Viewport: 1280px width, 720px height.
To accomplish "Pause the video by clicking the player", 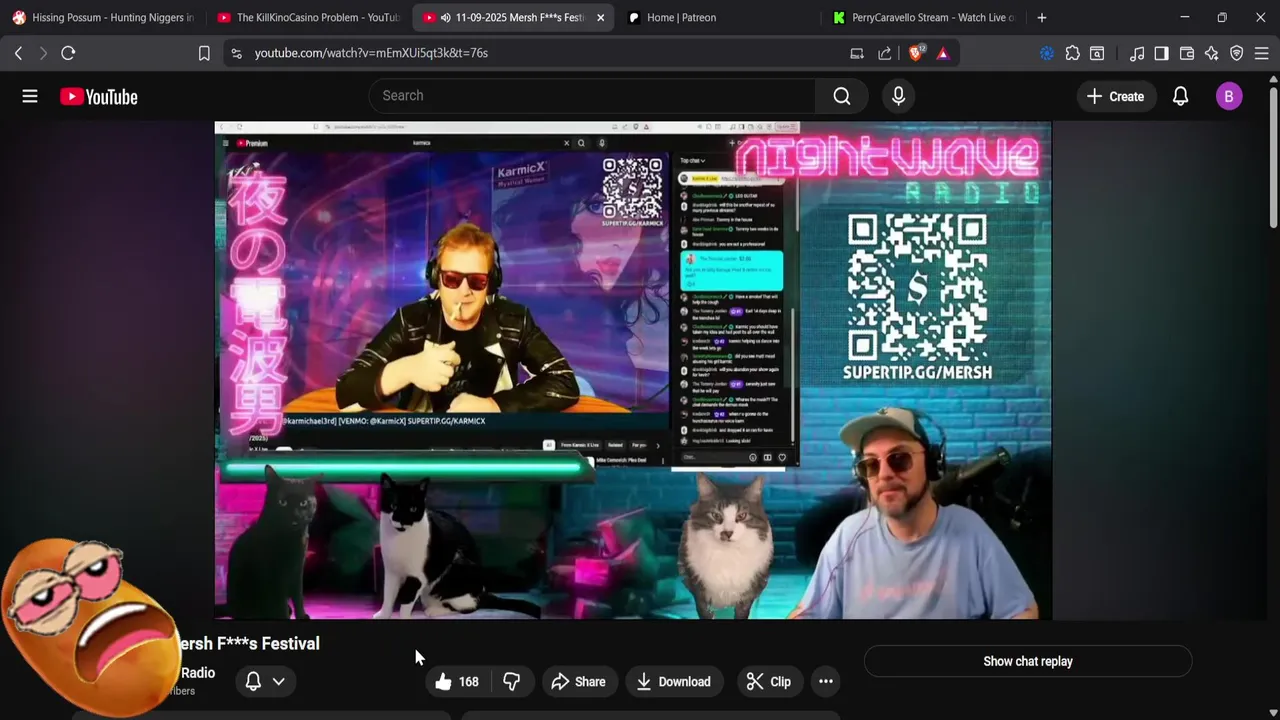I will tap(633, 370).
